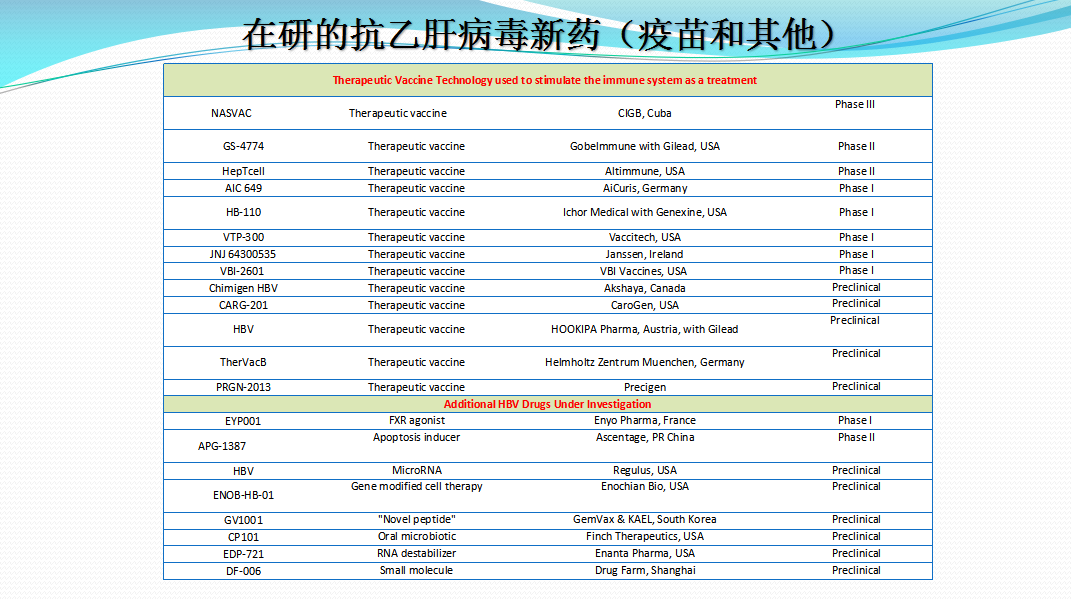The image size is (1071, 599).
Task: Select Drug Farm, Shanghai company cell
Action: (x=645, y=570)
